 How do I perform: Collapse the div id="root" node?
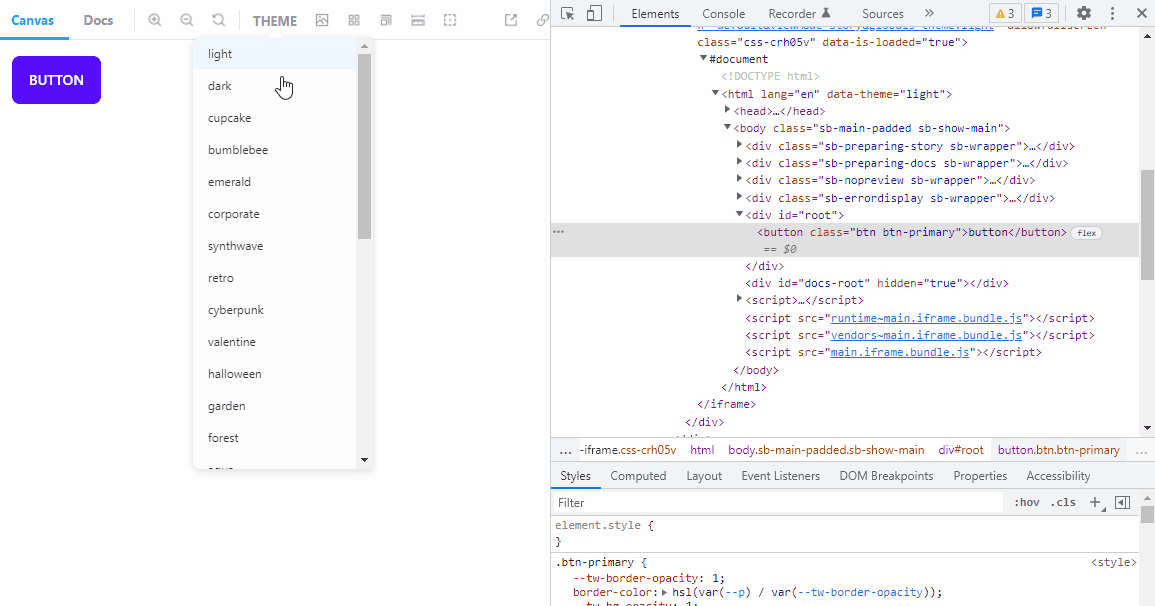point(739,214)
